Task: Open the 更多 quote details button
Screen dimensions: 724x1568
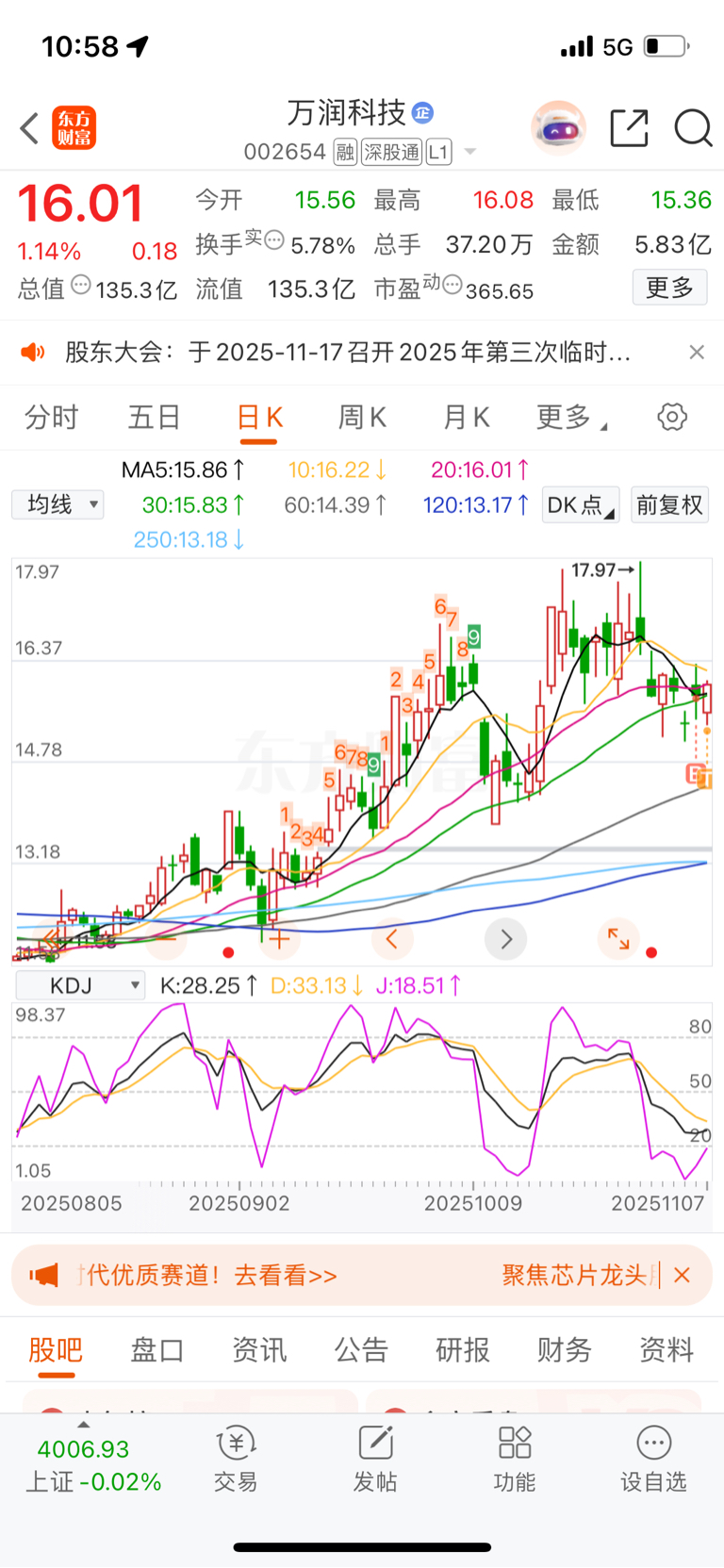Action: click(669, 288)
